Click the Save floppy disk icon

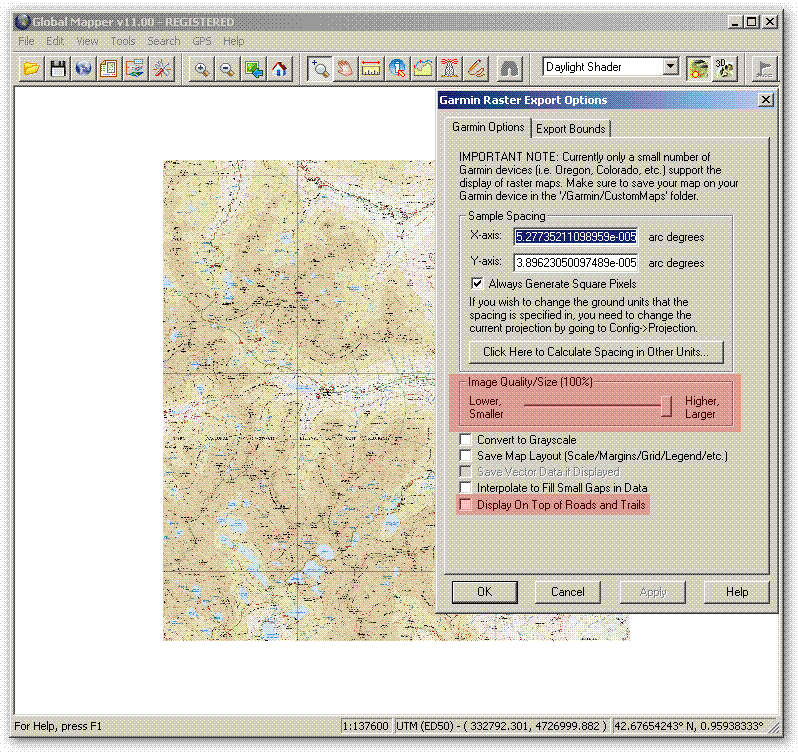click(58, 68)
